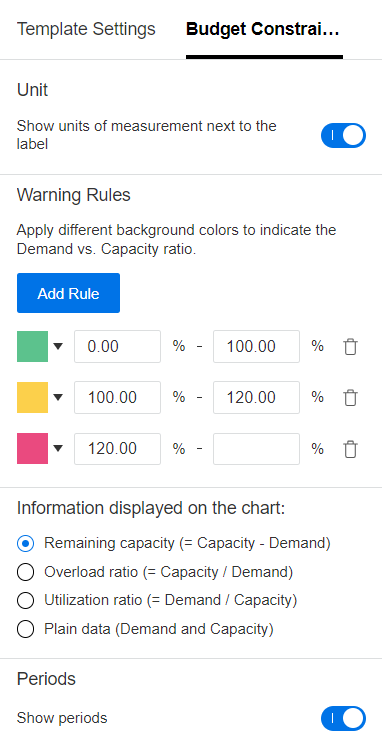Click the yellow color swatch
This screenshot has height=751, width=382.
point(33,398)
